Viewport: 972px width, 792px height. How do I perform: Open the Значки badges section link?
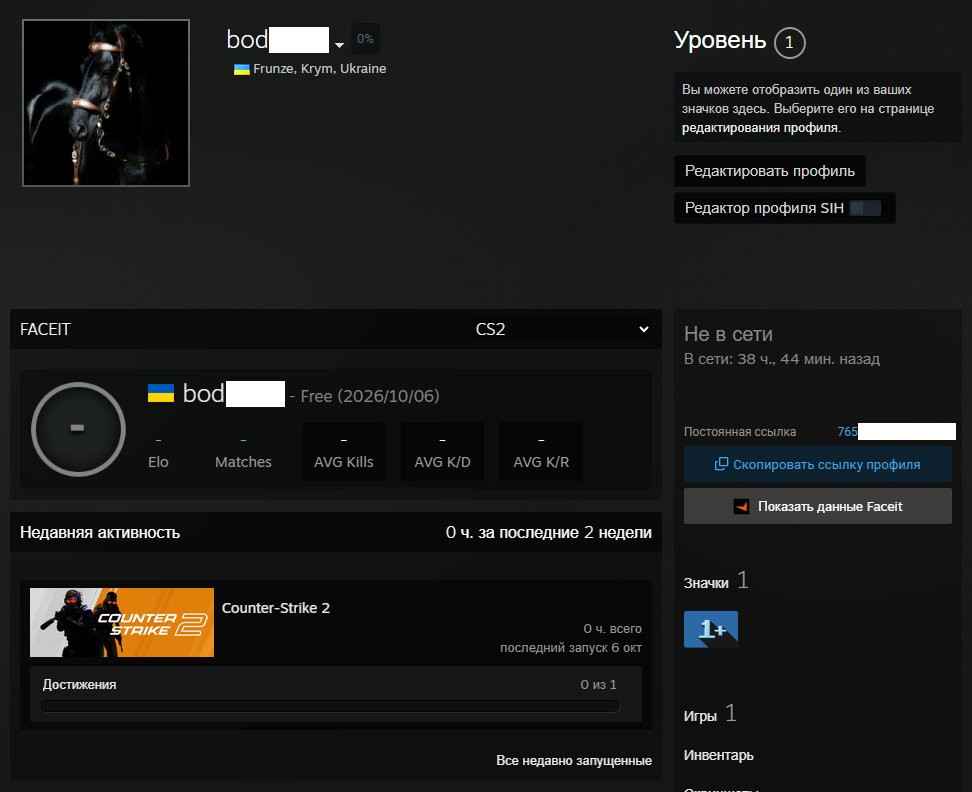pyautogui.click(x=706, y=583)
